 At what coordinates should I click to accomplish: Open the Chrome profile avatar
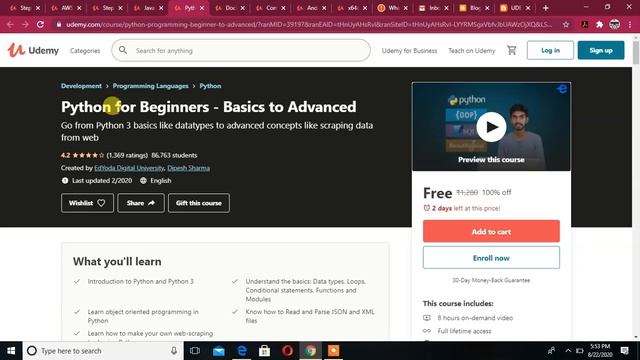click(x=615, y=24)
